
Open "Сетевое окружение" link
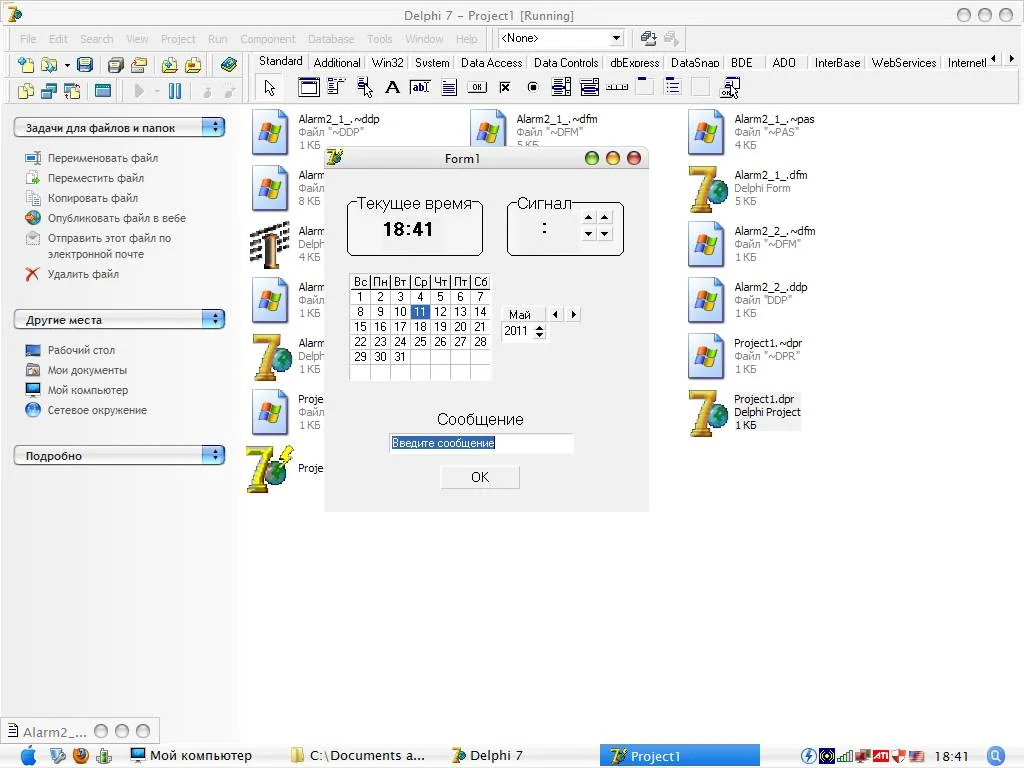(x=97, y=410)
